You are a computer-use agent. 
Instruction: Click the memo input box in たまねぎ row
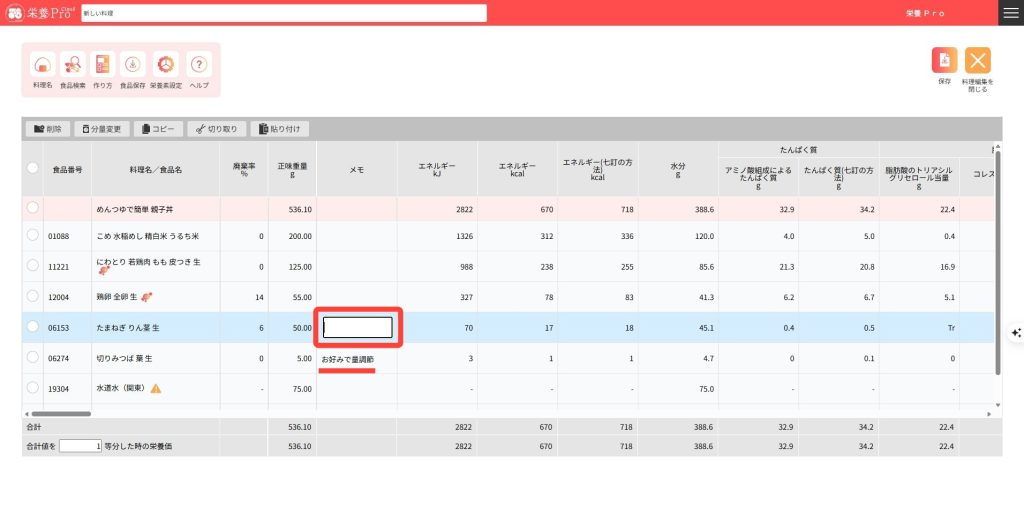[x=358, y=328]
